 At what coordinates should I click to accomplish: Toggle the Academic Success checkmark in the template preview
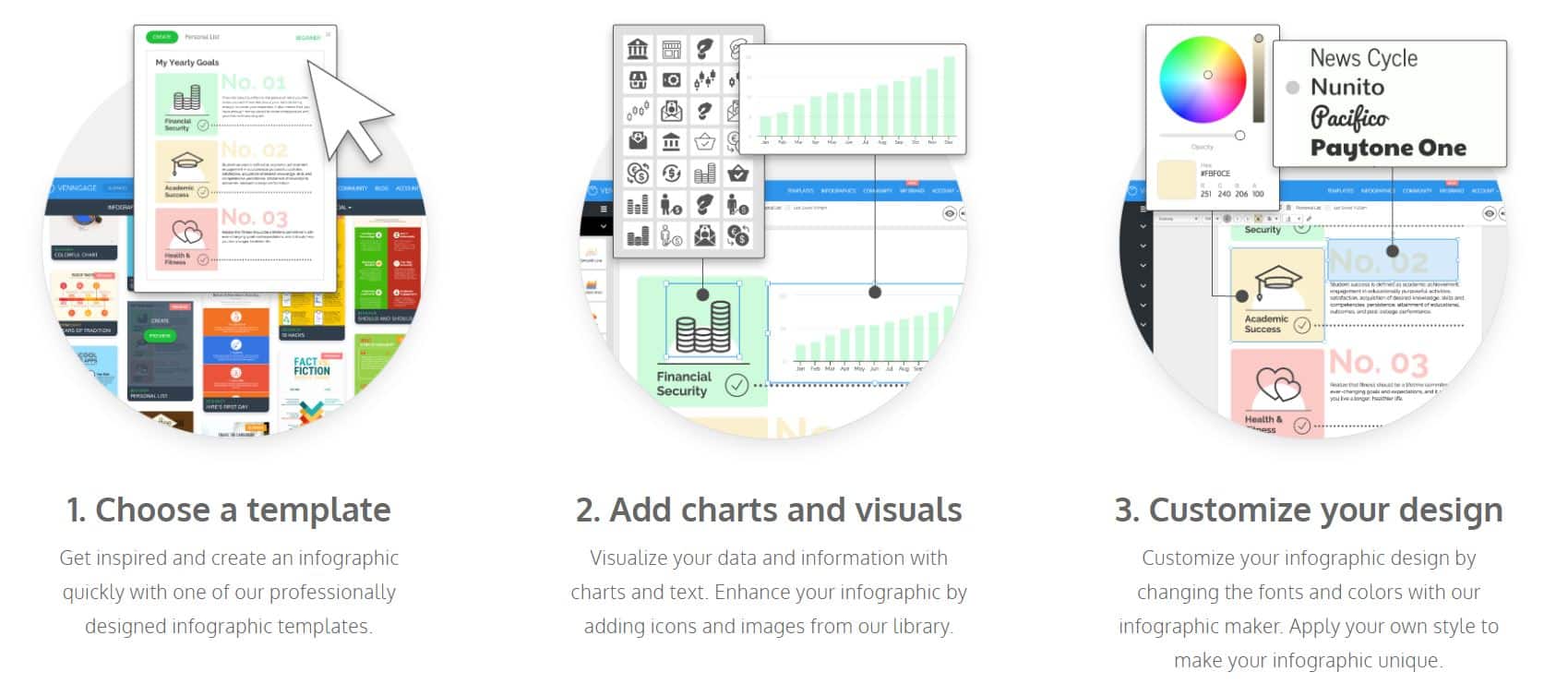[203, 193]
